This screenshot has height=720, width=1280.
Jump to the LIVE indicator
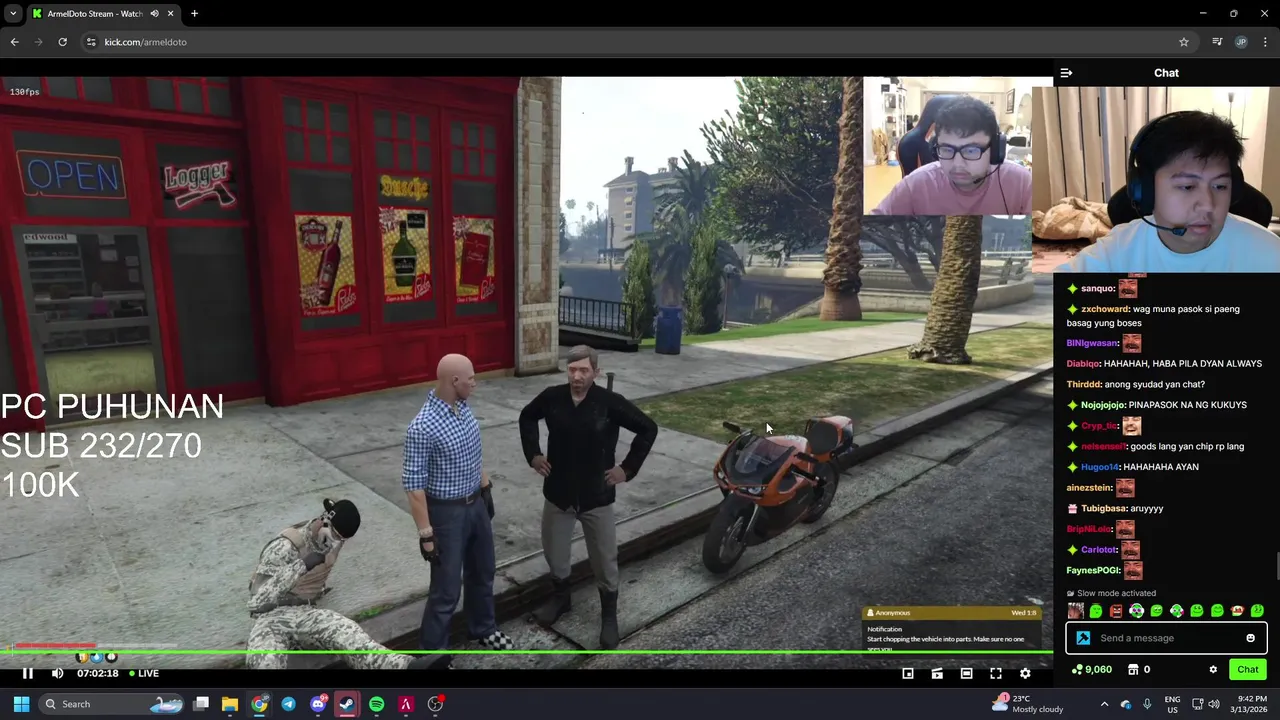pos(143,673)
